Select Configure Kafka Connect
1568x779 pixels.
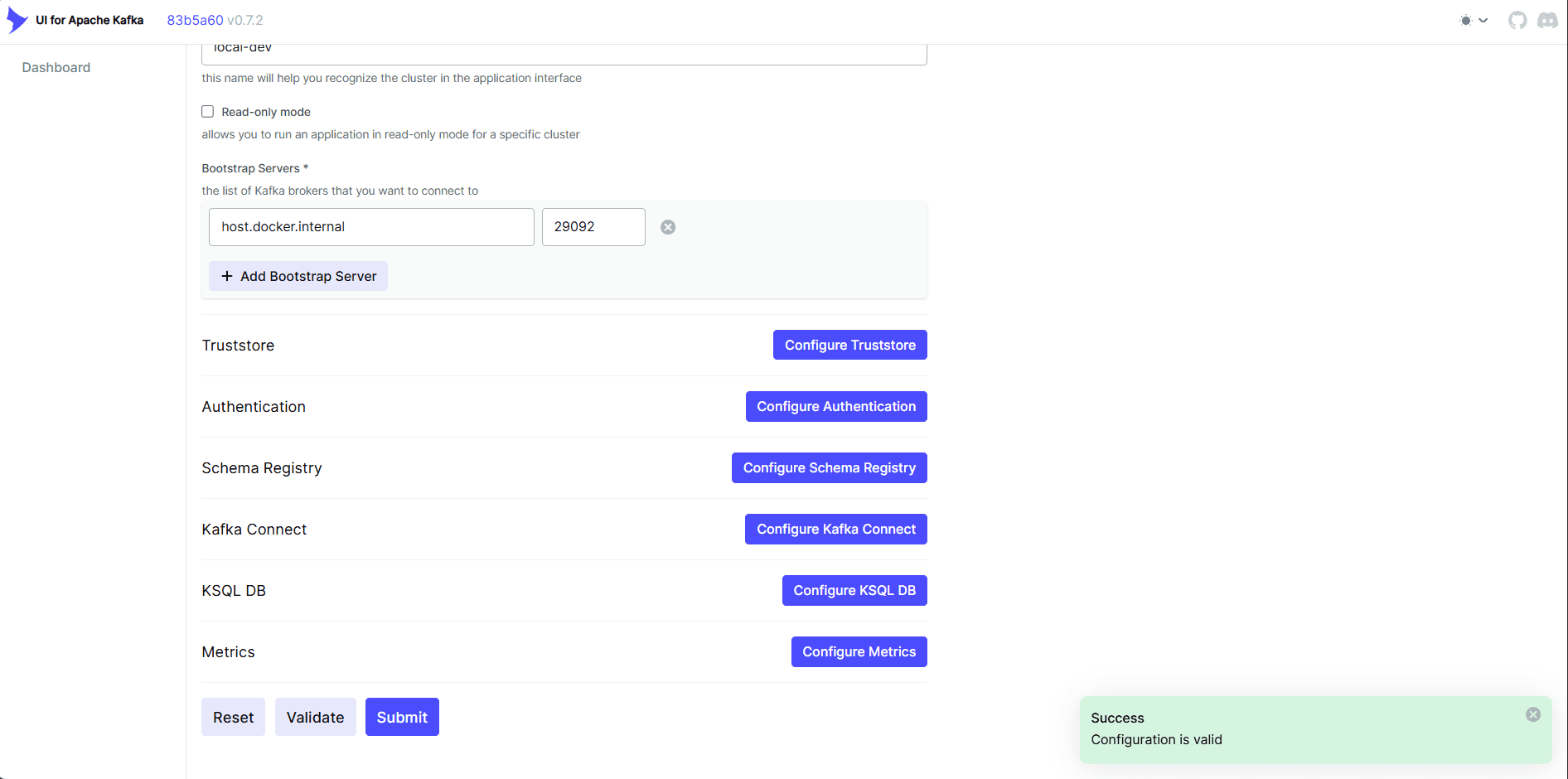(835, 529)
